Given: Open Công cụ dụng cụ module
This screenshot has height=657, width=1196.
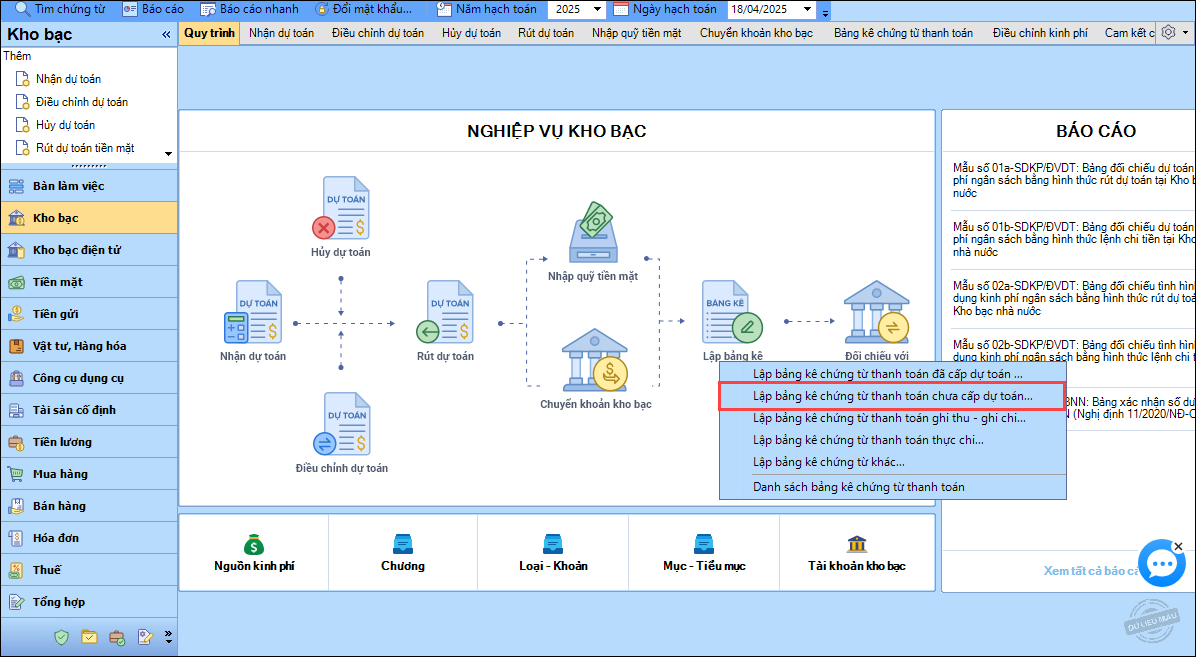Looking at the screenshot, I should tap(88, 378).
